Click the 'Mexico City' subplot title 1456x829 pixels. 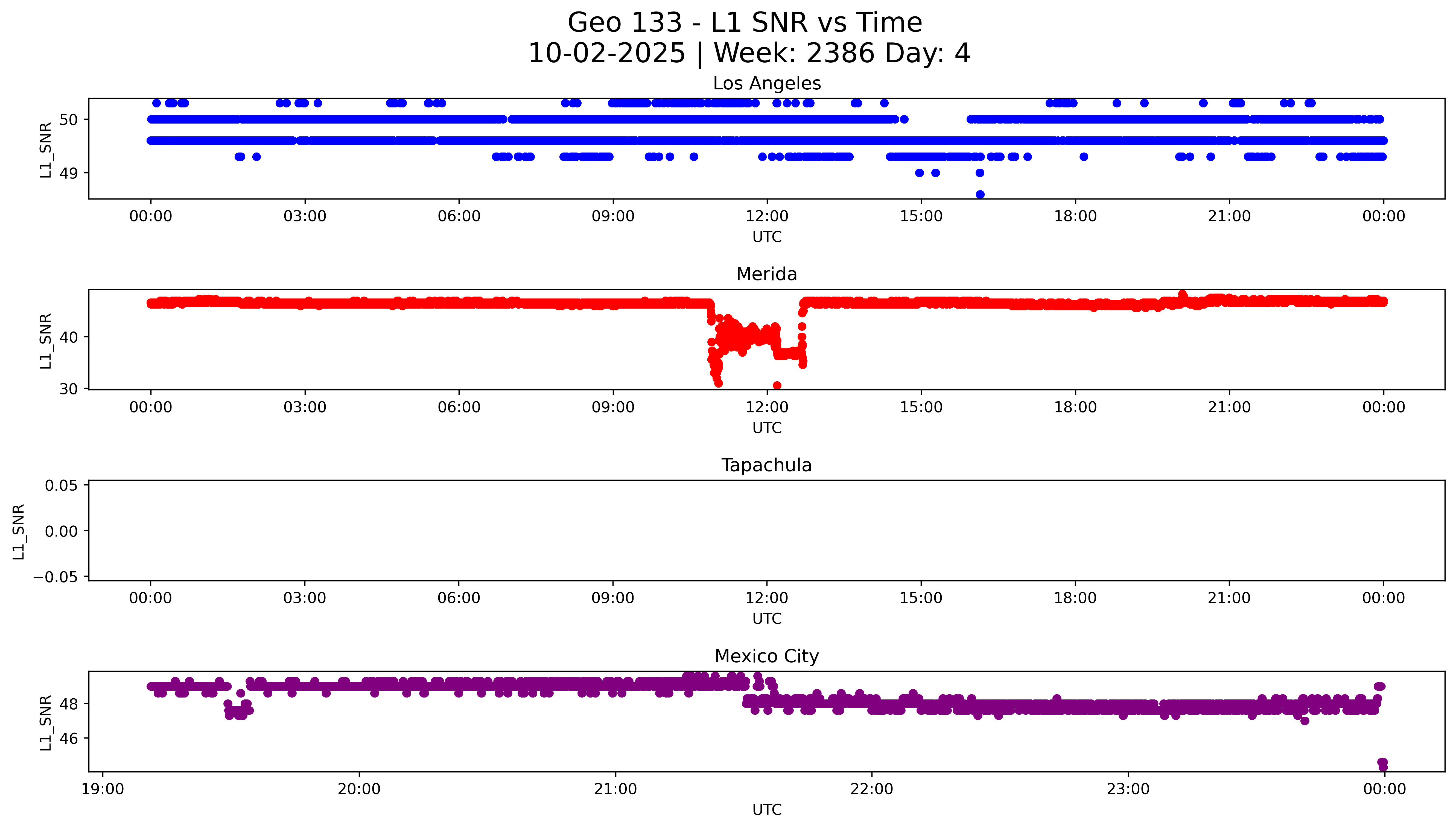pyautogui.click(x=766, y=657)
